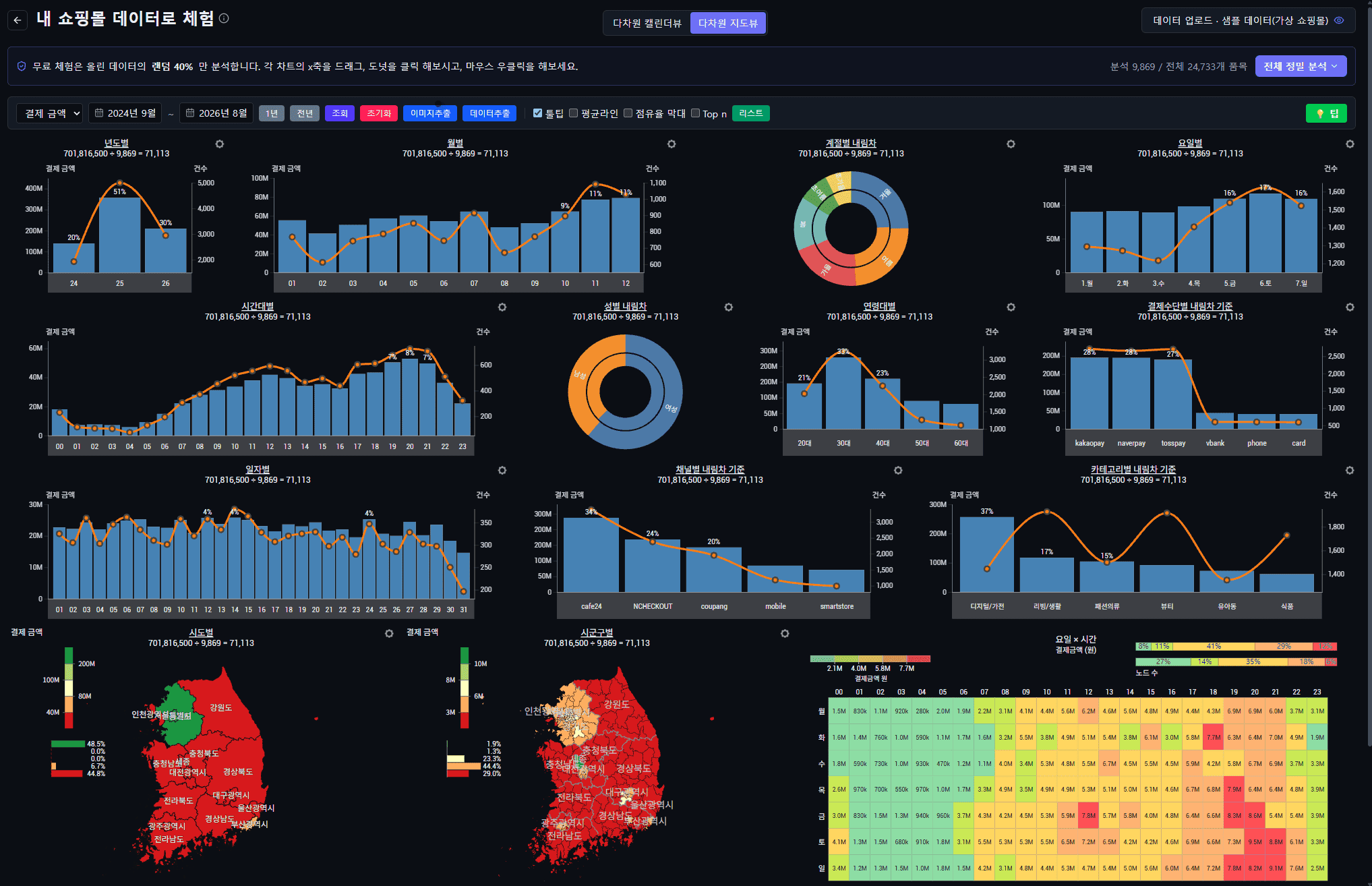
Task: Select the 다차원 지도뷰 tab
Action: point(728,23)
